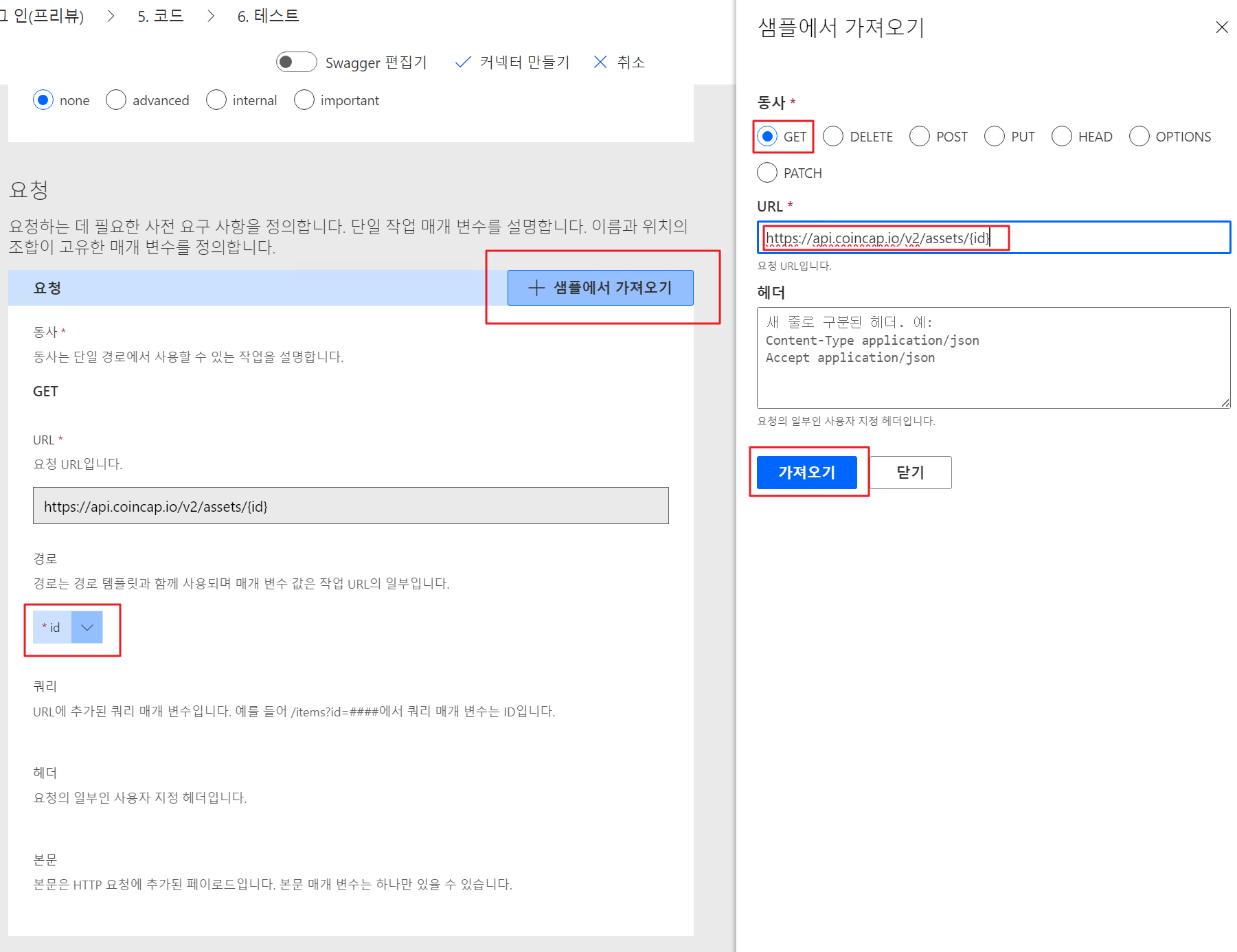The image size is (1237, 952).
Task: Choose the HEAD verb radio
Action: point(1062,136)
